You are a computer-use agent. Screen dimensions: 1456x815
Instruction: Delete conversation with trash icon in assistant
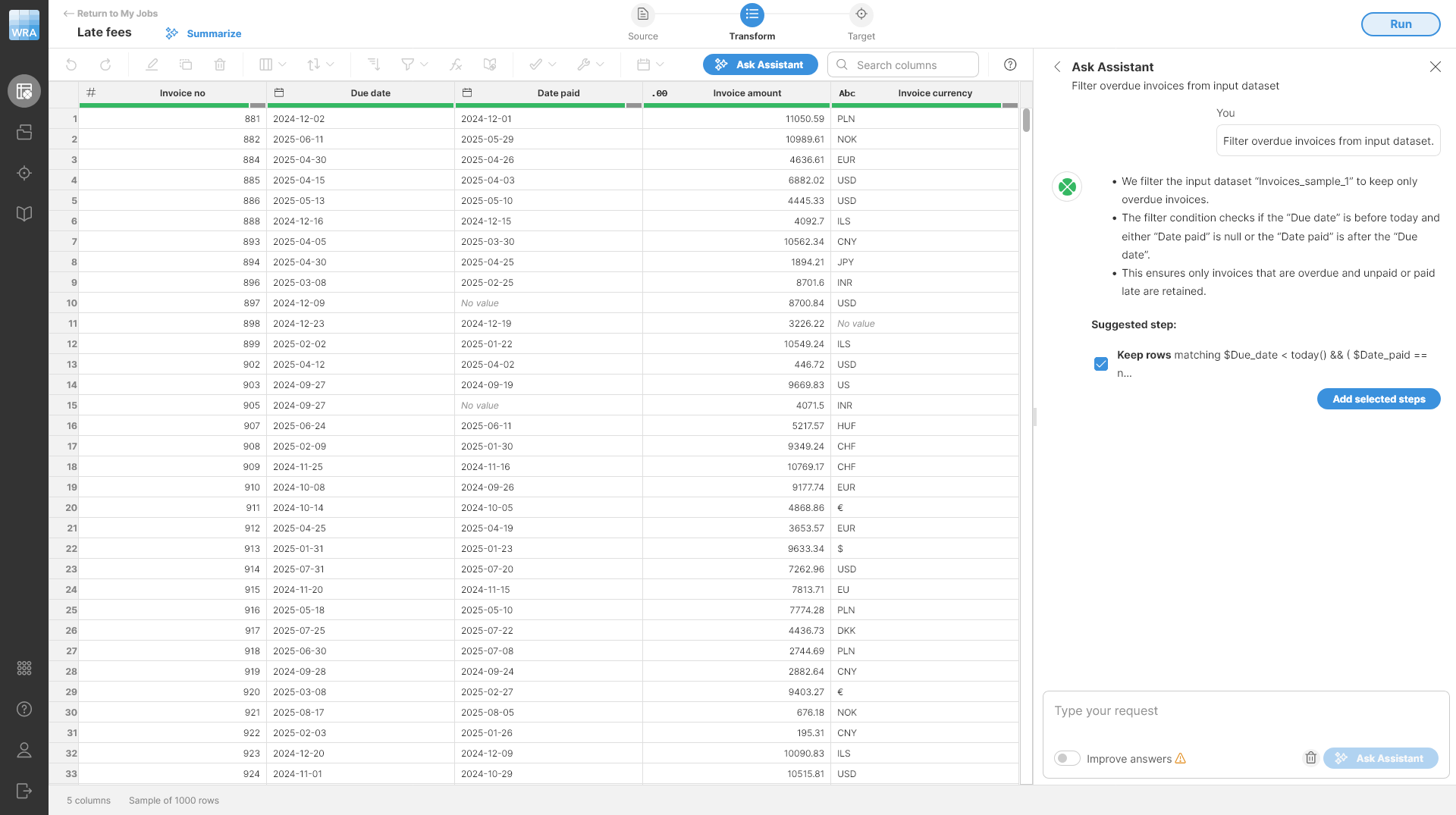pyautogui.click(x=1310, y=758)
